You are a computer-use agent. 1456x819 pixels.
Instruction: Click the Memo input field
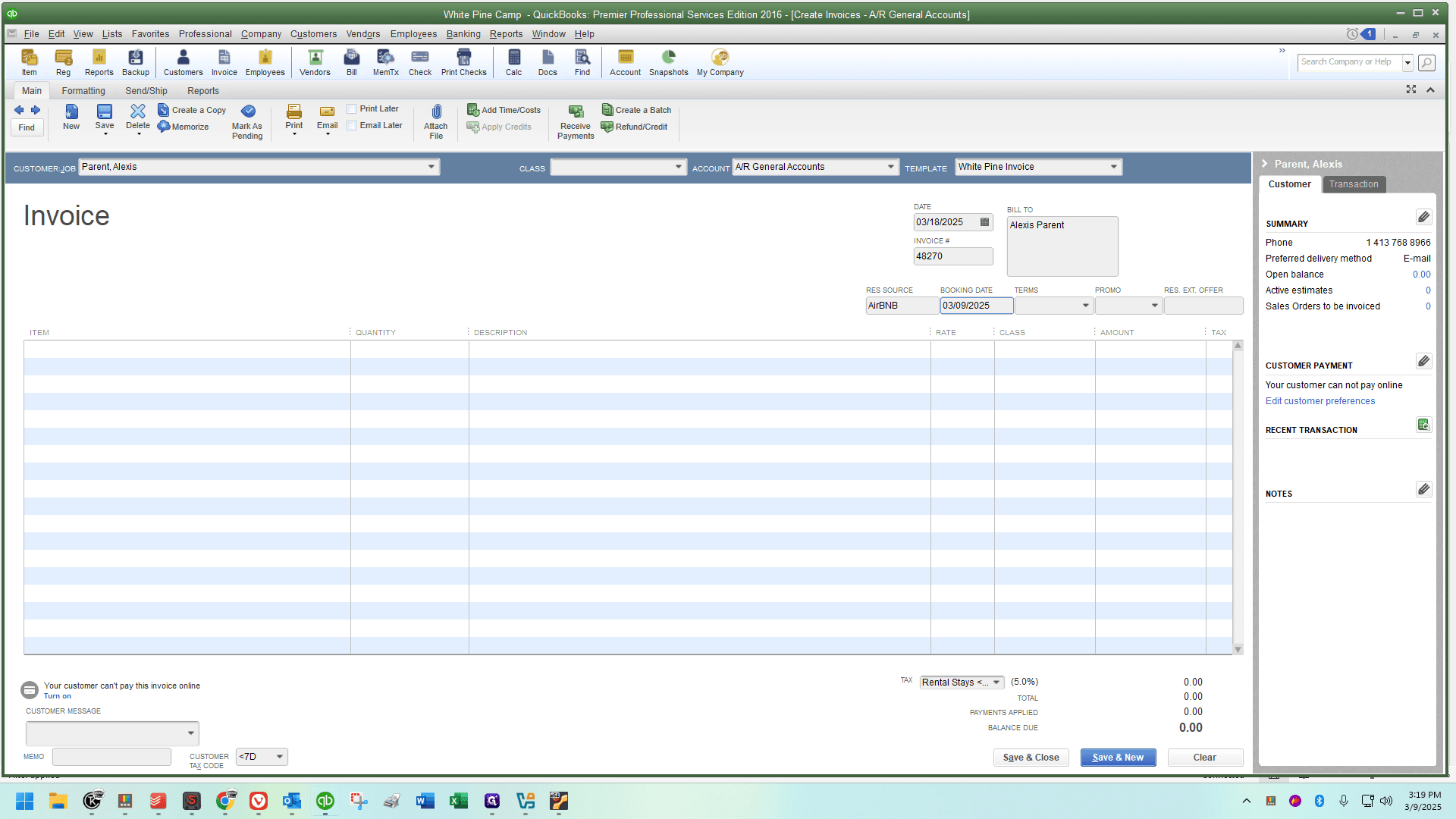pos(111,757)
